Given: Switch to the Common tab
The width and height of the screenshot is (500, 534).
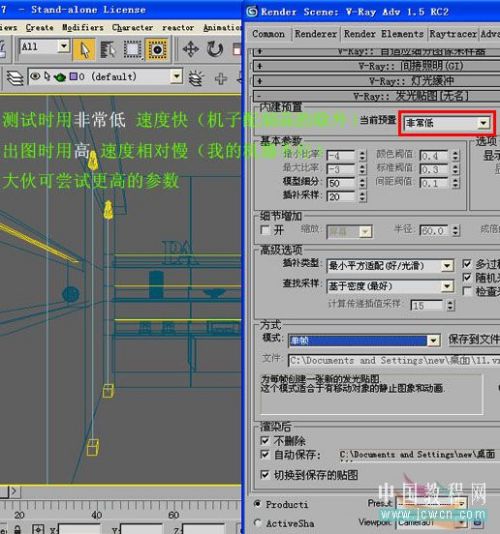Looking at the screenshot, I should pyautogui.click(x=268, y=34).
